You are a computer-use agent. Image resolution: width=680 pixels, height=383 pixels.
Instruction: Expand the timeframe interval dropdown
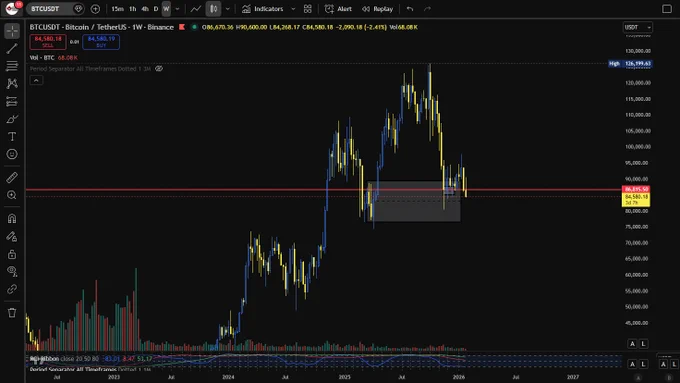tap(177, 9)
